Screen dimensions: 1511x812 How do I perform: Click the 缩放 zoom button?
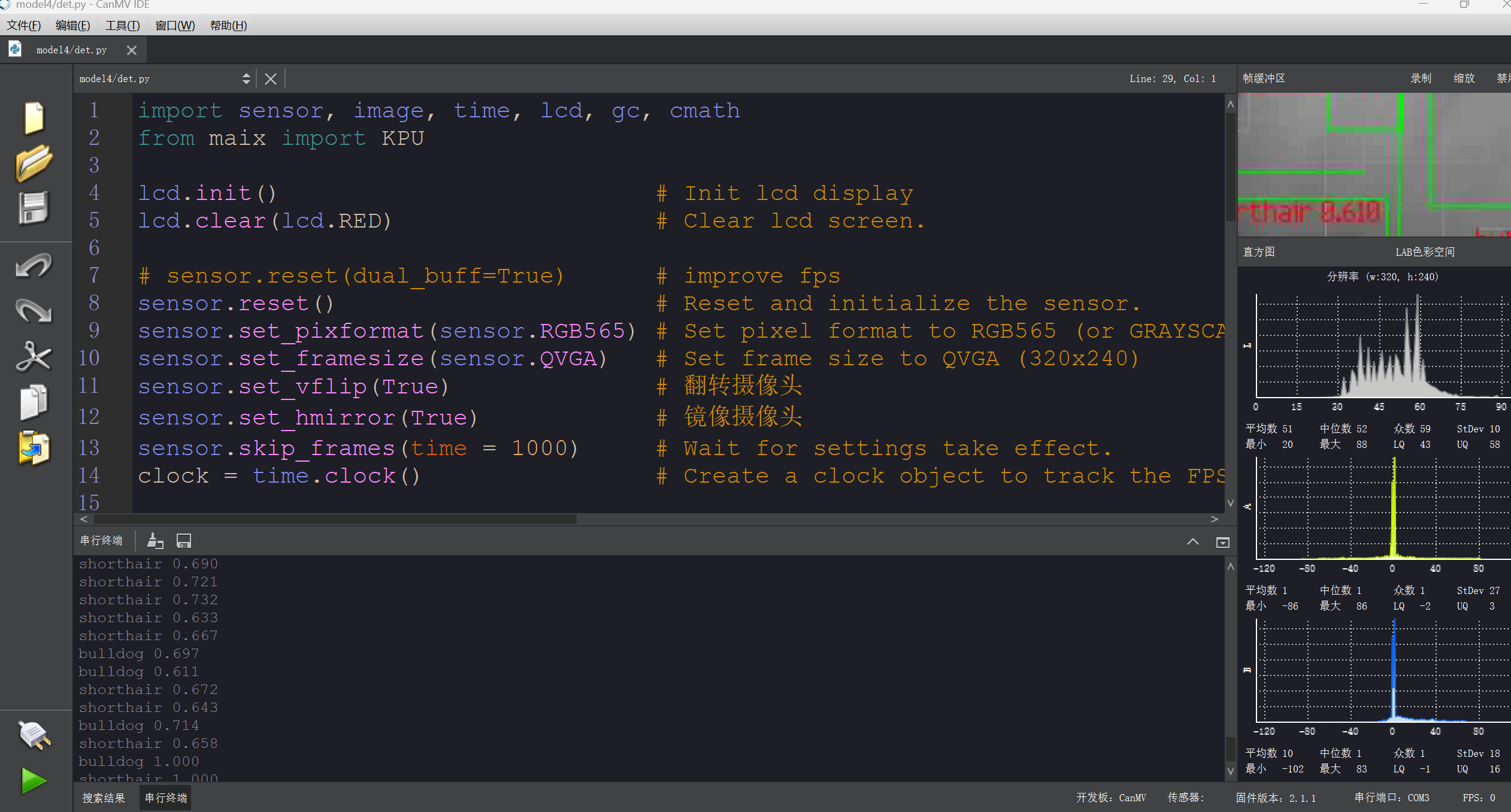[1464, 78]
